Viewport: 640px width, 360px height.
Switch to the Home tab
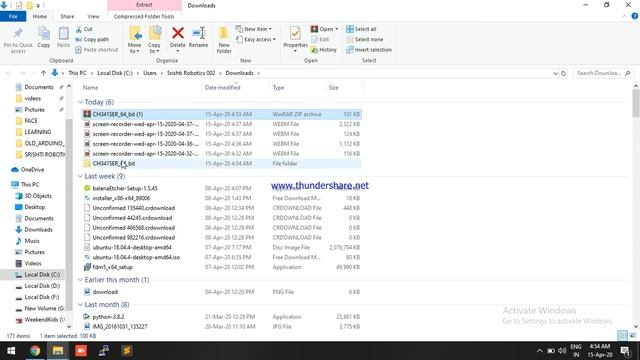click(x=40, y=16)
